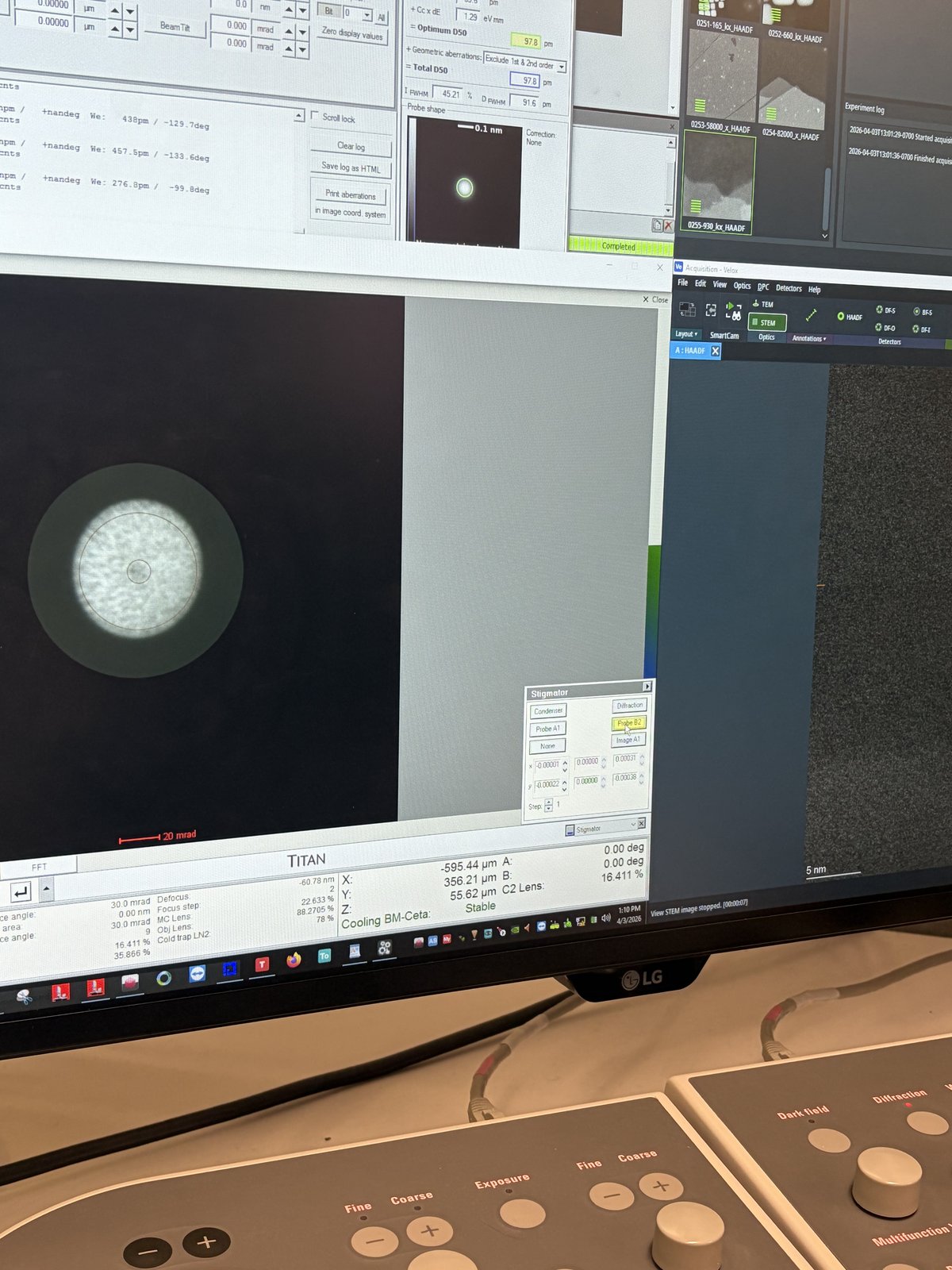Click Save log as HTML button
Image resolution: width=952 pixels, height=1270 pixels.
point(351,167)
